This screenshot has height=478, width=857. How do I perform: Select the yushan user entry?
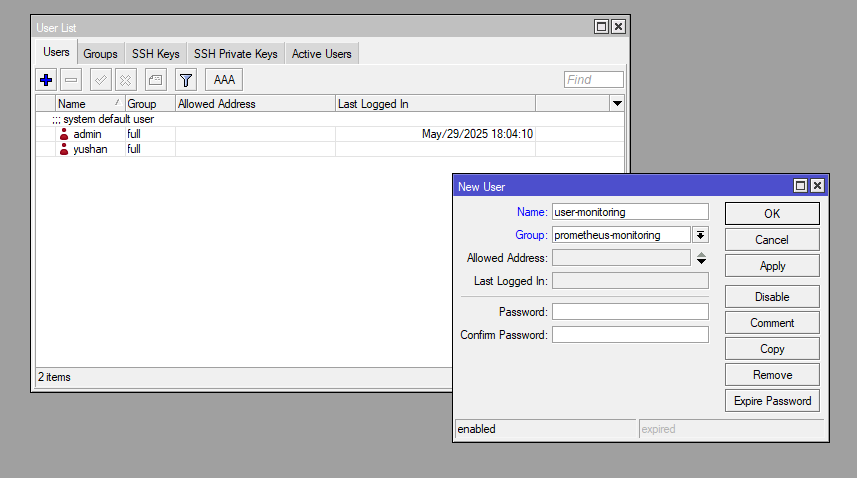(x=89, y=149)
